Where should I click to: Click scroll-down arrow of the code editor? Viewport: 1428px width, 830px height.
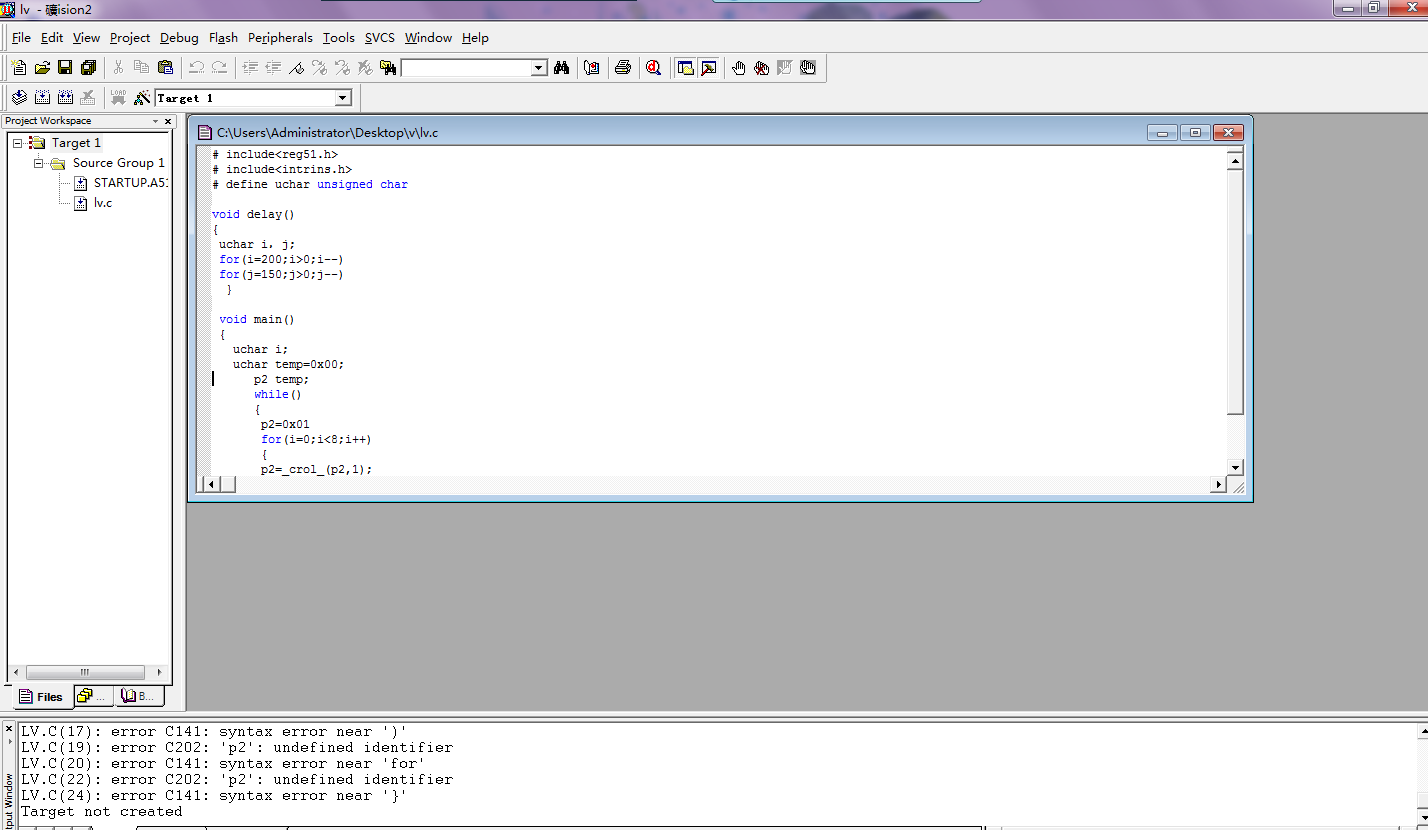(1235, 468)
